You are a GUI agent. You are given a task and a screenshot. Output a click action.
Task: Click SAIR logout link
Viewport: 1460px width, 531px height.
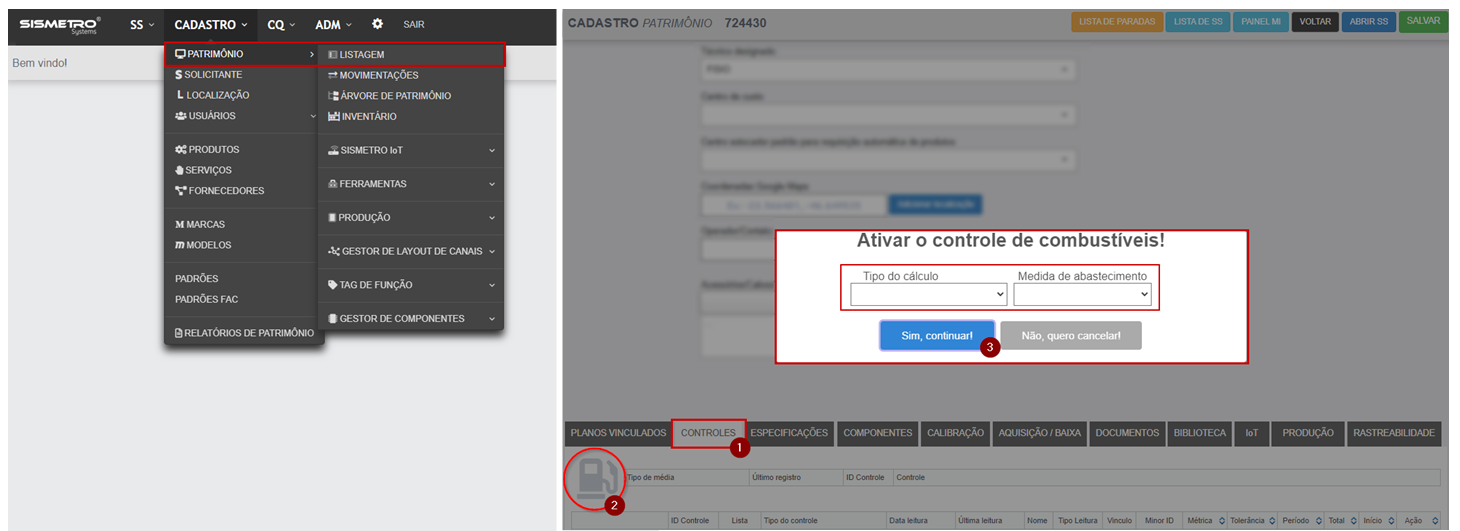click(x=414, y=24)
